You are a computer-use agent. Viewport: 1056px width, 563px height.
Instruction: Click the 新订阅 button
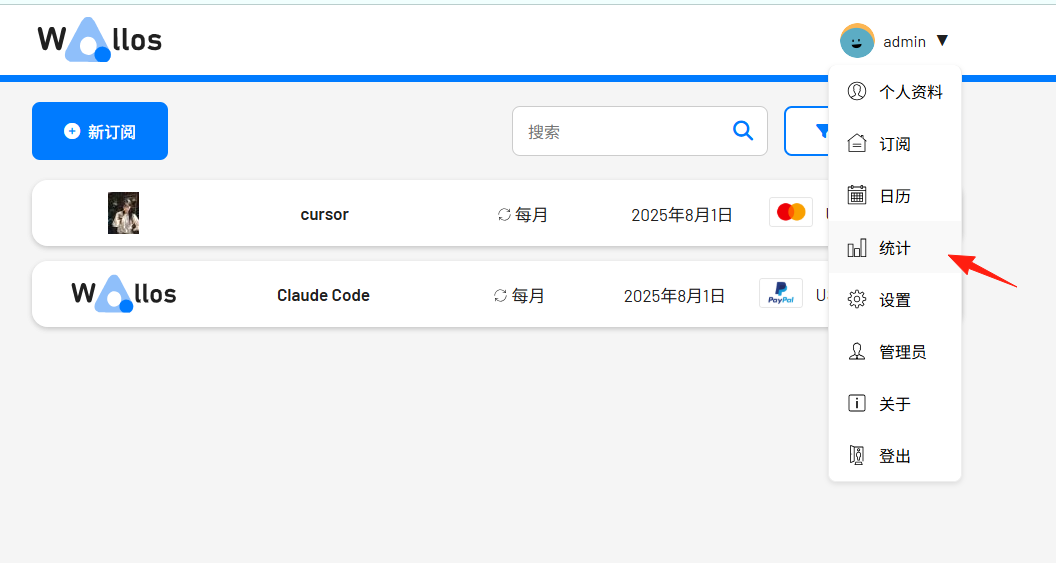click(x=100, y=131)
